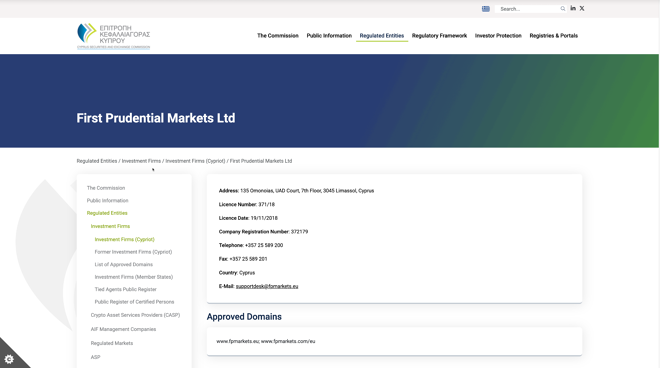Expand Investor Protection menu
This screenshot has width=660, height=368.
pos(498,36)
